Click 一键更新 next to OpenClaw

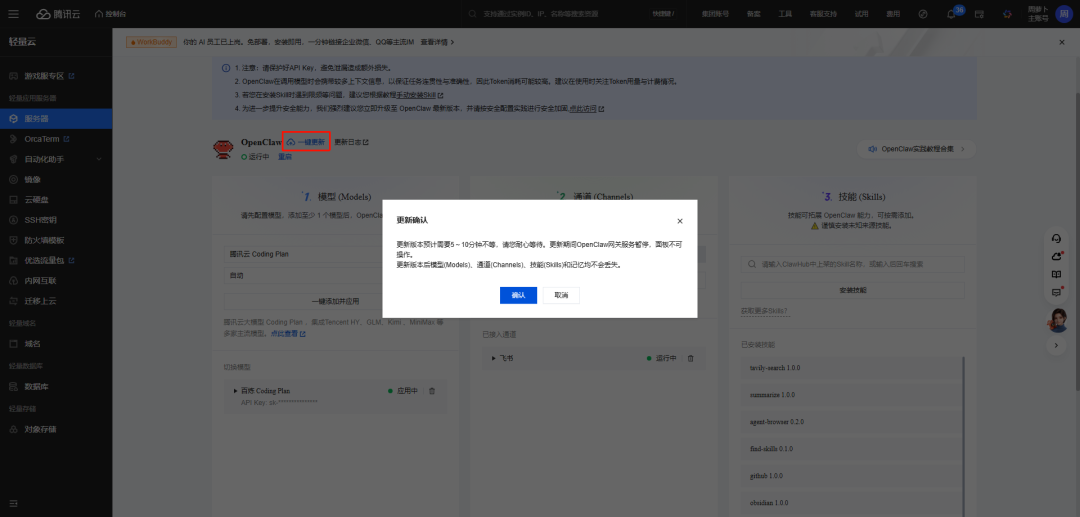click(x=306, y=142)
